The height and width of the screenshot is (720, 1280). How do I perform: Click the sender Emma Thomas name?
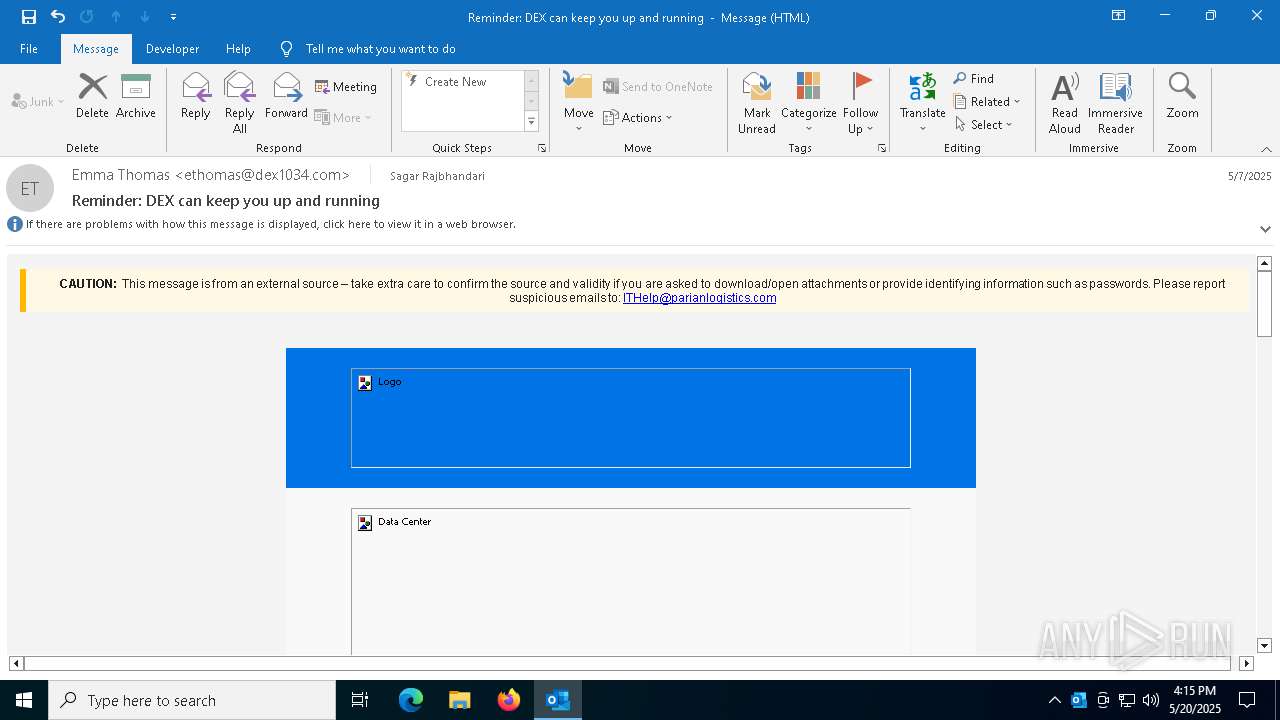point(211,175)
